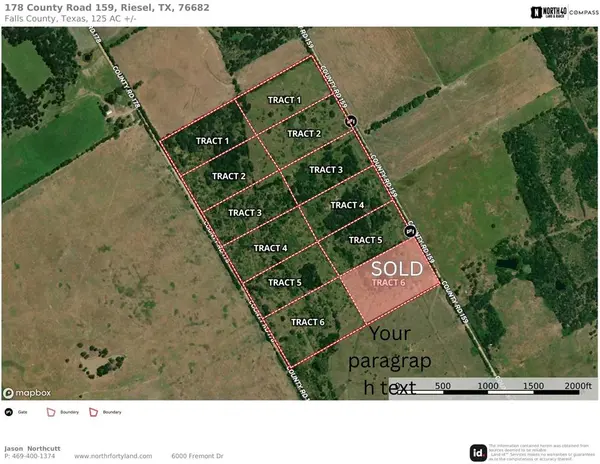The height and width of the screenshot is (464, 600).
Task: Select the TRACT 3 label on the County Rd 178 side
Action: point(245,213)
